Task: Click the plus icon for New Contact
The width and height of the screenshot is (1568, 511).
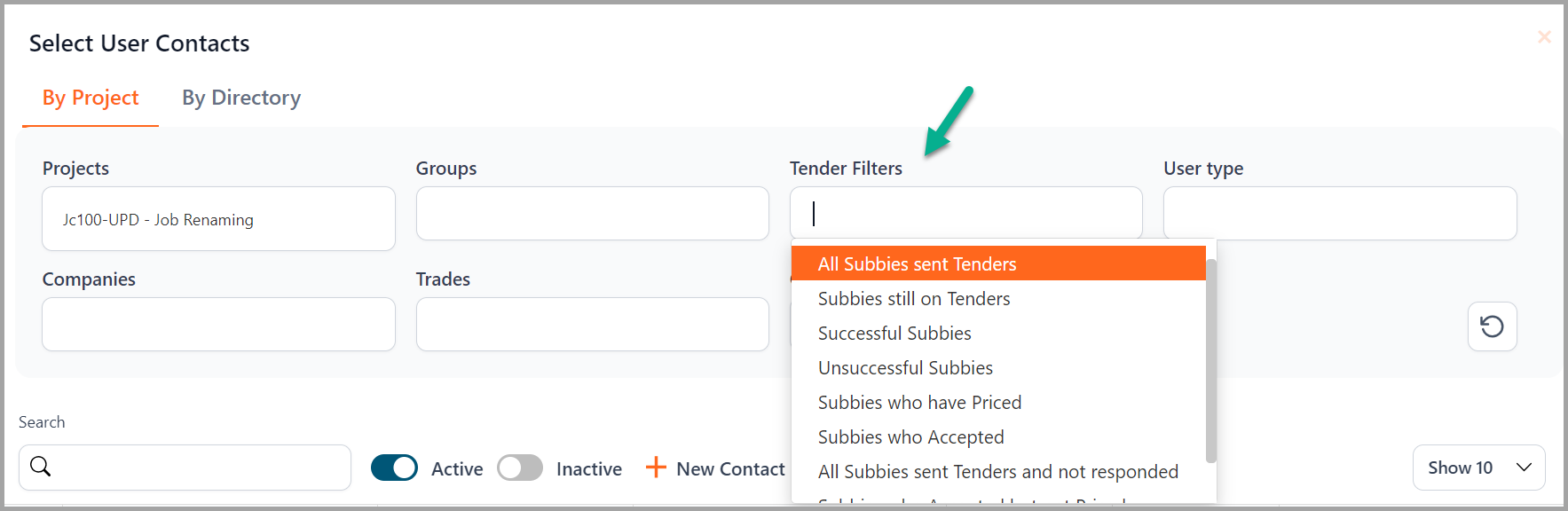Action: click(x=656, y=468)
